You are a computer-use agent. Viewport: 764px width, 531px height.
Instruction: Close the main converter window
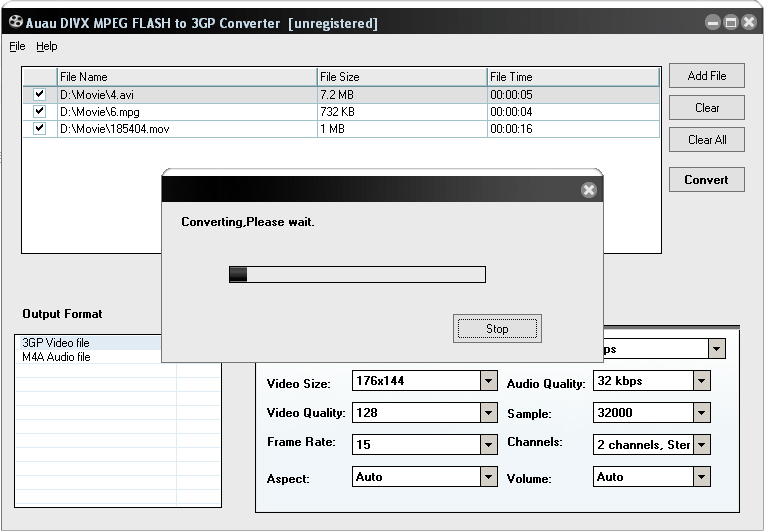748,22
